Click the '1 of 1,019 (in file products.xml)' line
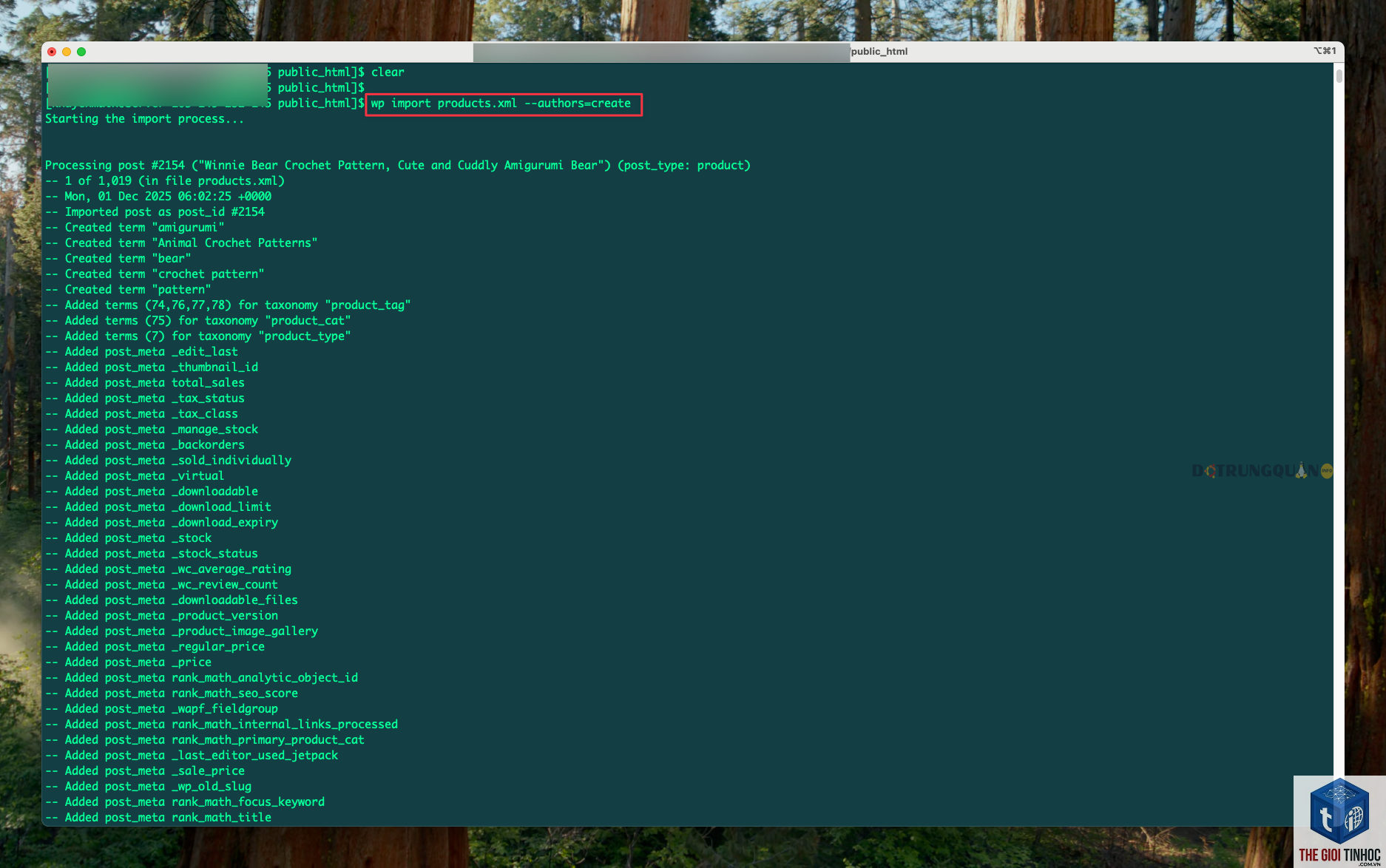Image resolution: width=1386 pixels, height=868 pixels. tap(165, 181)
